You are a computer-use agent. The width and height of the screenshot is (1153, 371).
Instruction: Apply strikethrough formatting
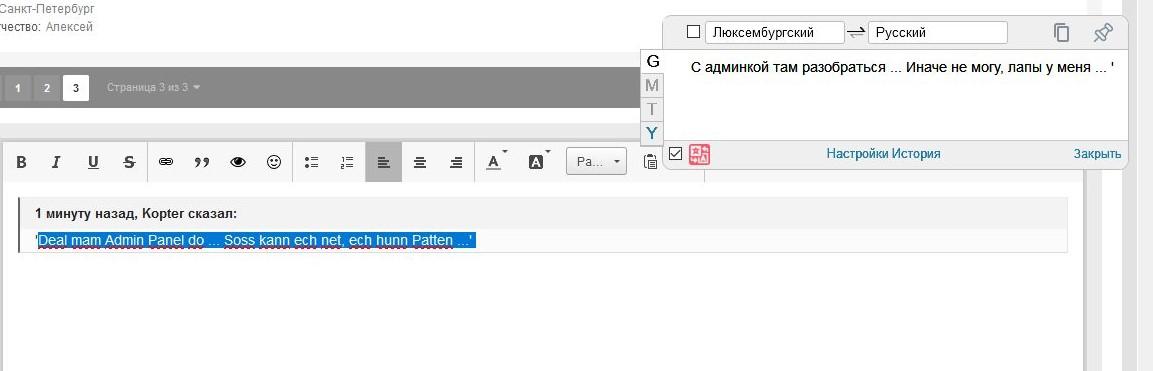[129, 162]
